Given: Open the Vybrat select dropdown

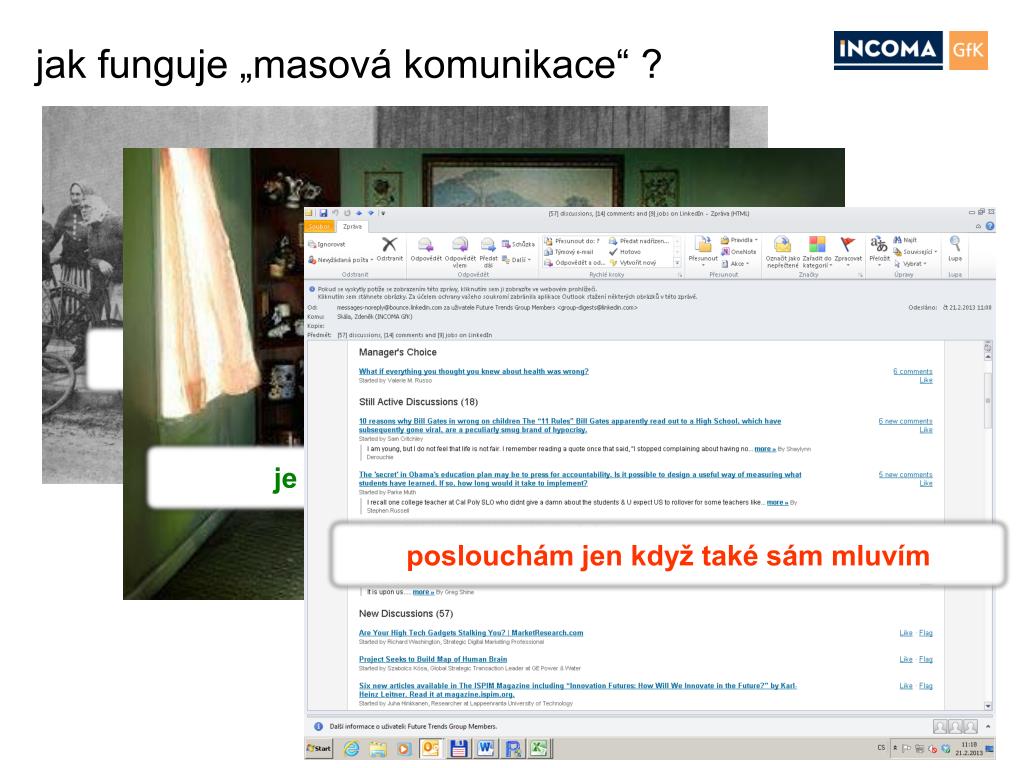Looking at the screenshot, I should pos(925,264).
